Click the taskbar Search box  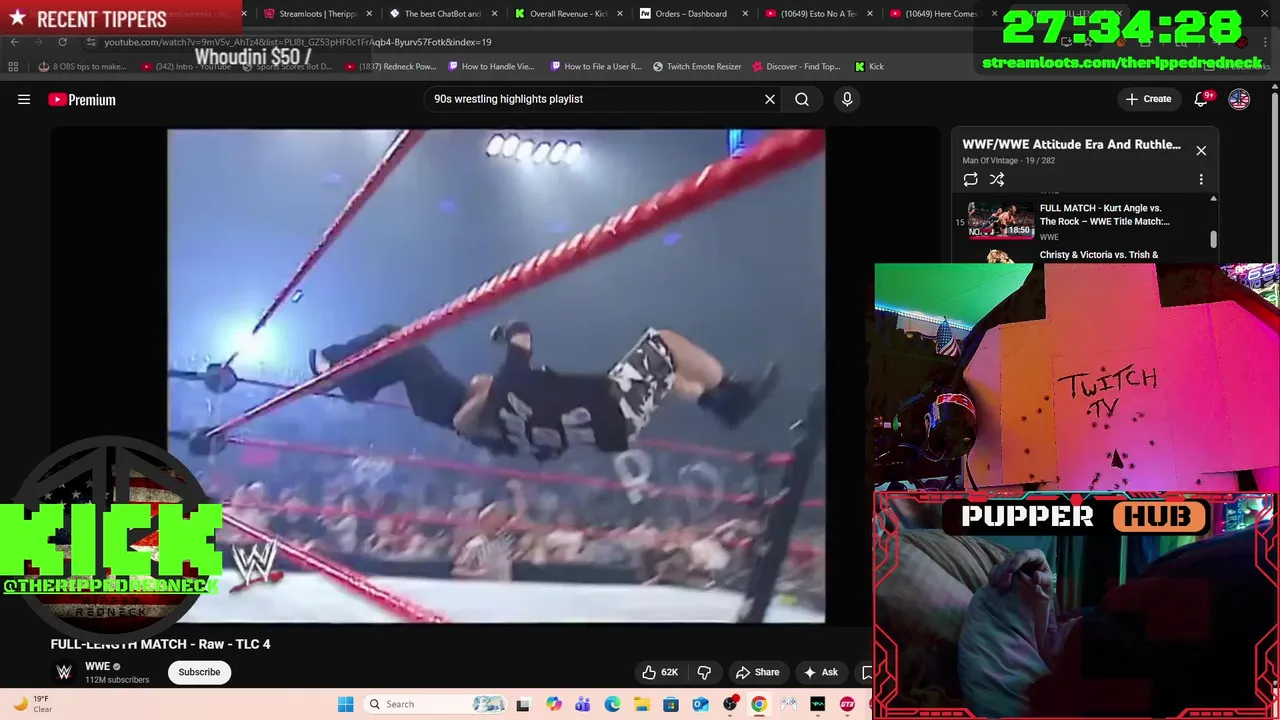coord(434,704)
